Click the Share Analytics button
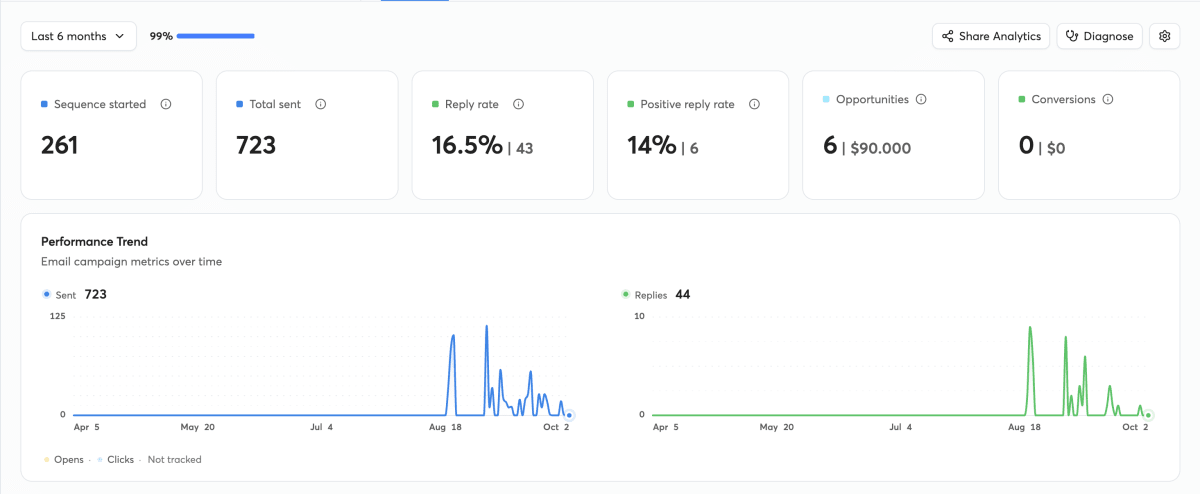This screenshot has height=494, width=1200. (x=991, y=36)
